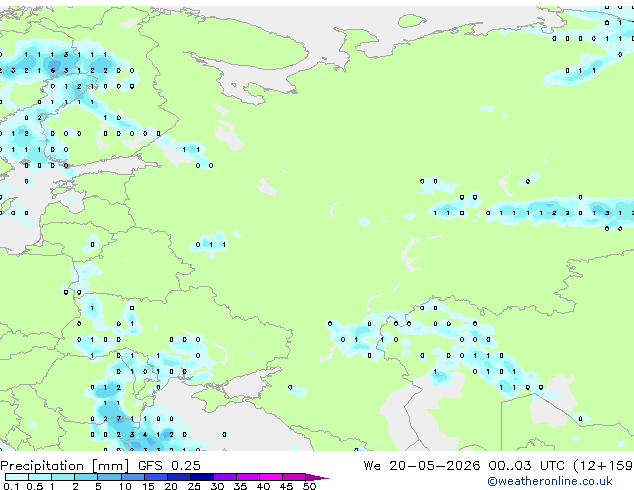The image size is (634, 490).
Task: Choose the 40 to 45 mm magenta swatch
Action: pos(271,477)
